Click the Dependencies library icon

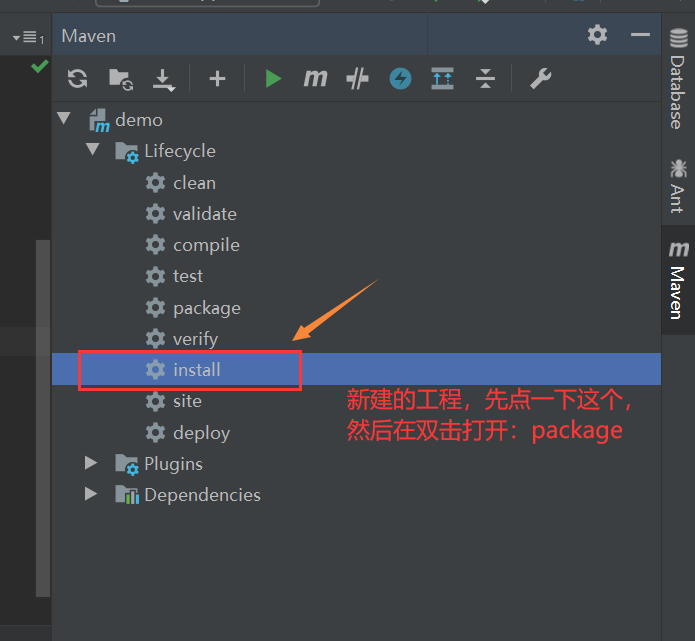(x=127, y=495)
